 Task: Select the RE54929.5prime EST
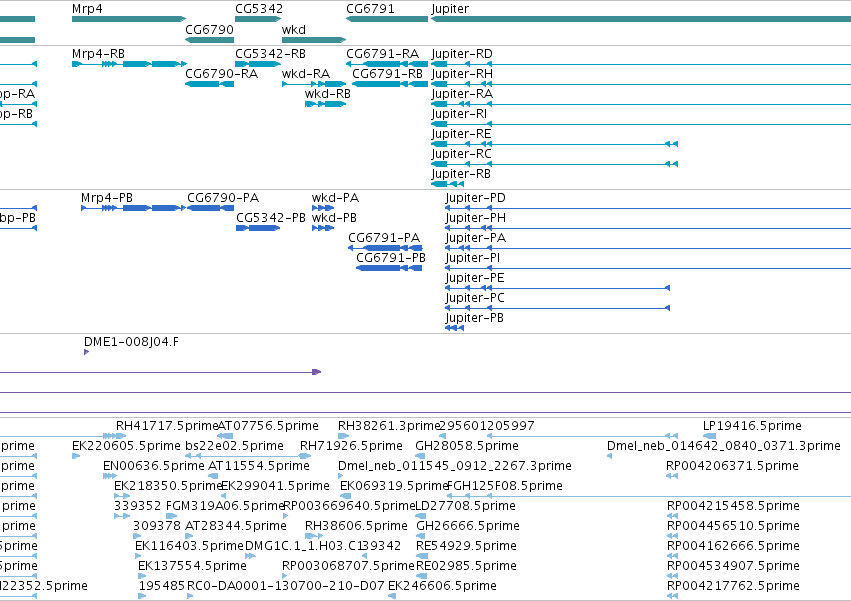tap(422, 556)
